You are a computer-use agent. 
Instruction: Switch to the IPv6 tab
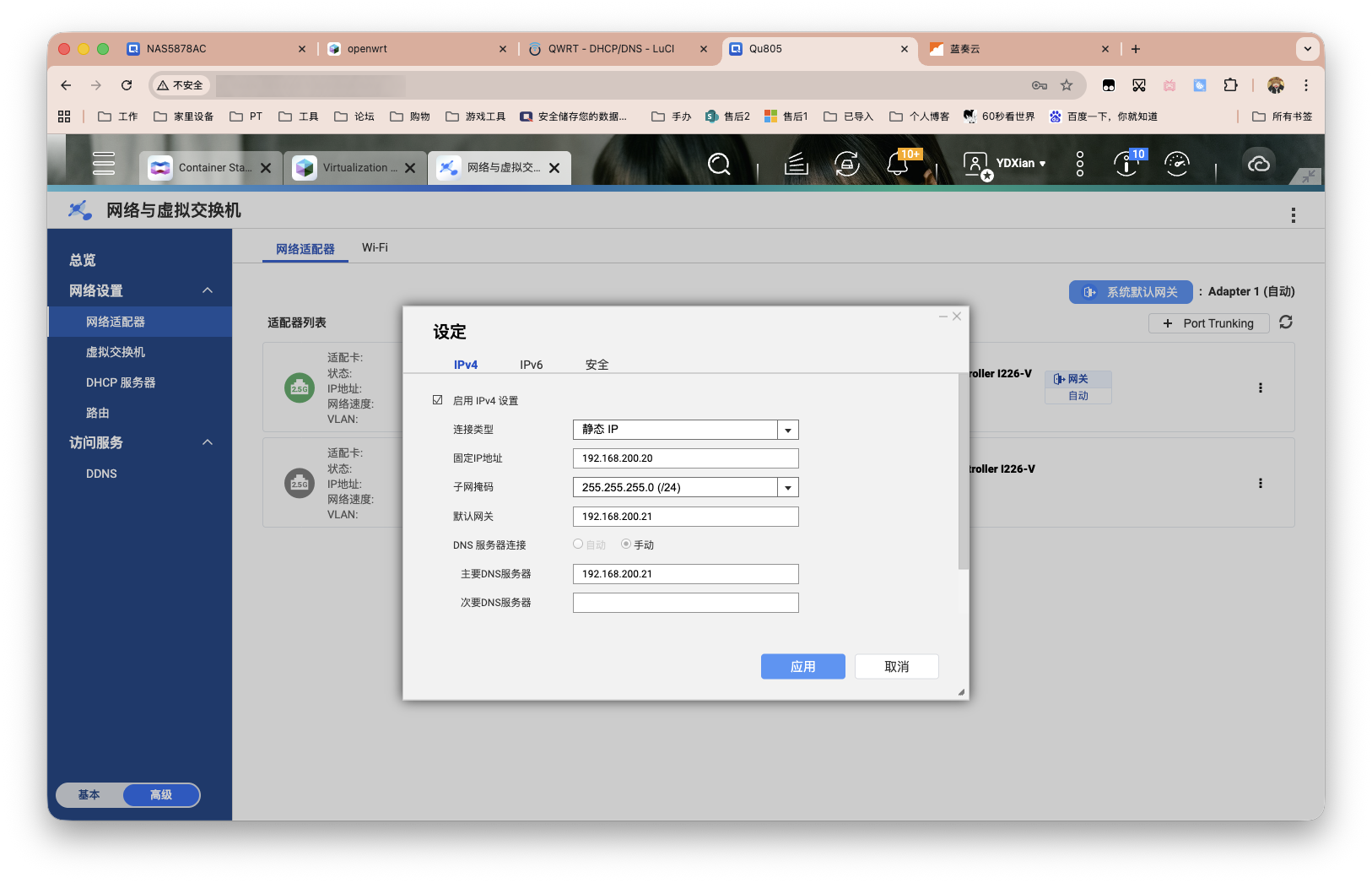click(x=531, y=365)
